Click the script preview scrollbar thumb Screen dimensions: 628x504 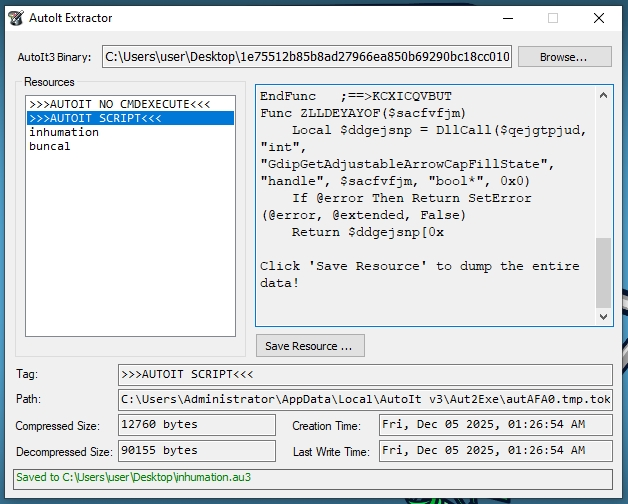(604, 272)
